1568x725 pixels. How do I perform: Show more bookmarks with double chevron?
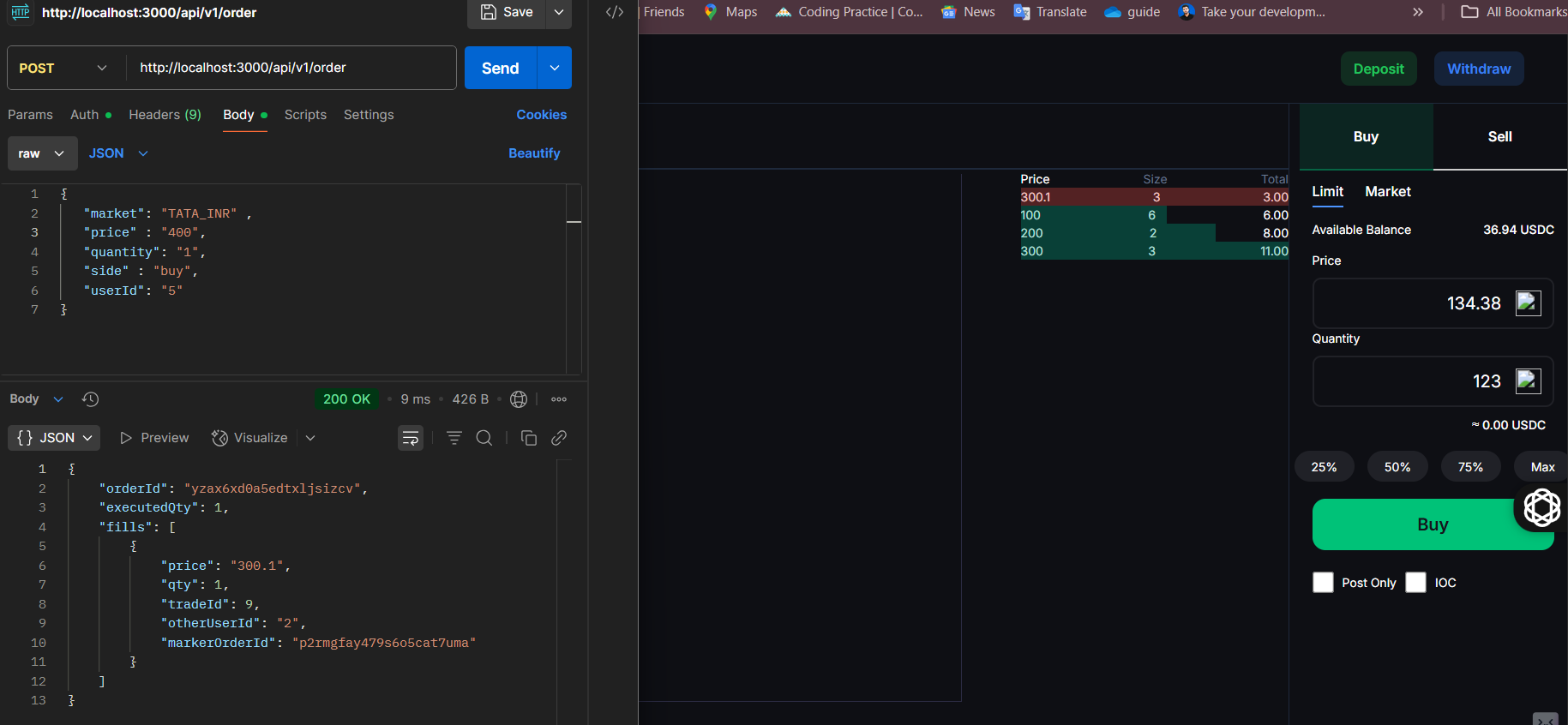(1418, 12)
